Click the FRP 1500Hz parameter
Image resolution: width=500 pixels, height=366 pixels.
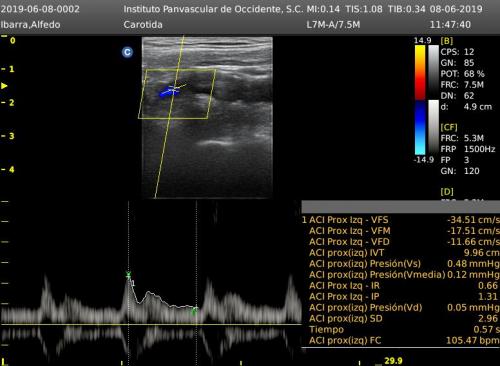pyautogui.click(x=468, y=149)
